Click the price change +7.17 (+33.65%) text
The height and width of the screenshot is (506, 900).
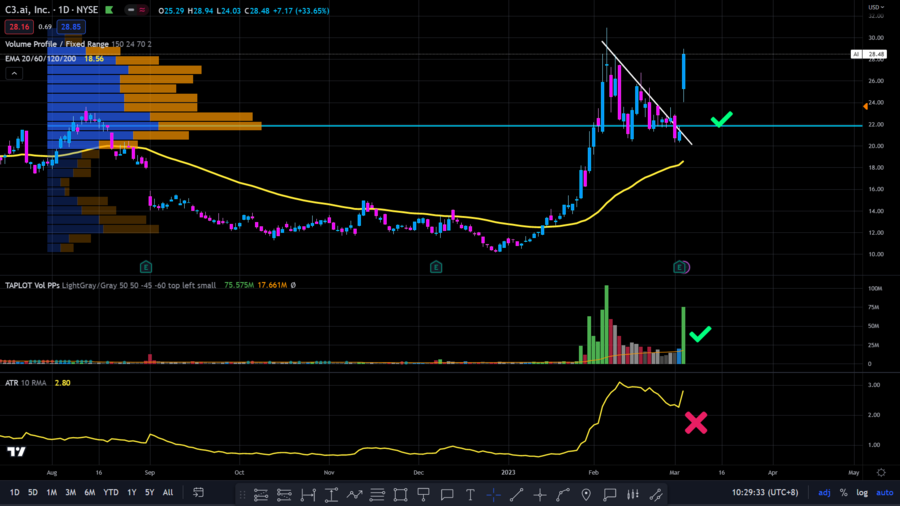301,10
